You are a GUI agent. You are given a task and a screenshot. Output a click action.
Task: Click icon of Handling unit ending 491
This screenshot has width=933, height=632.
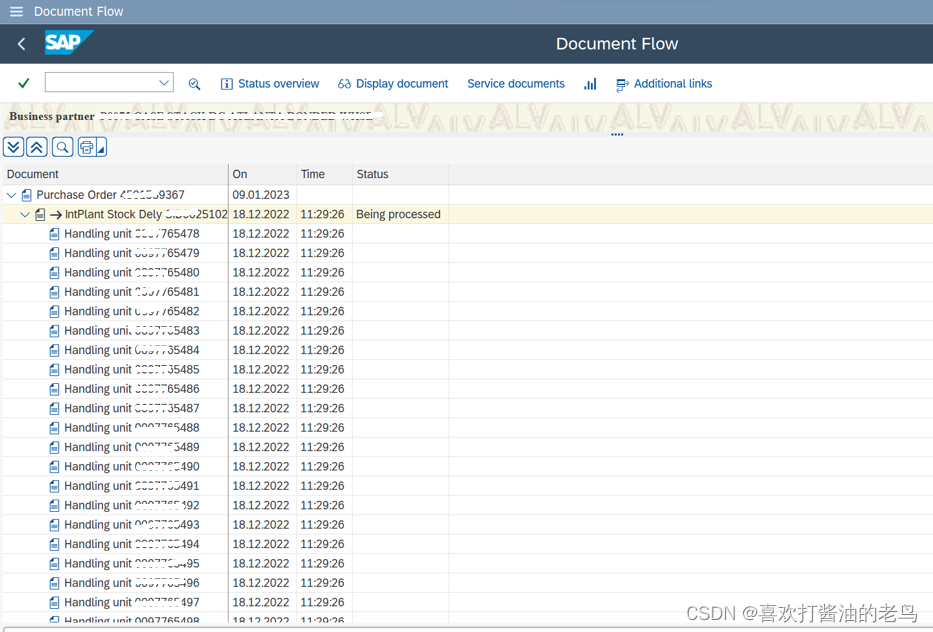coord(54,486)
